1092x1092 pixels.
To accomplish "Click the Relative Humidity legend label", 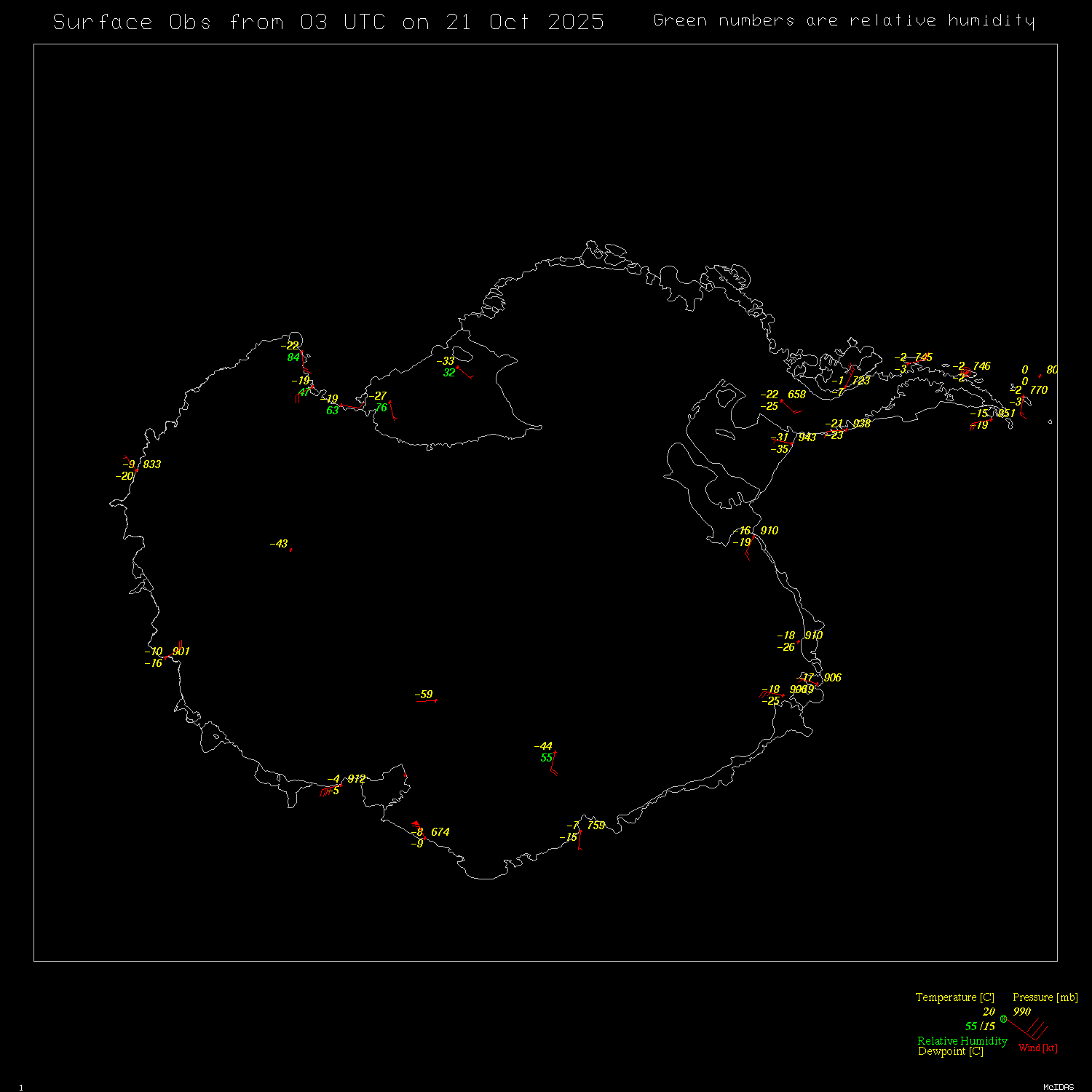I will pos(962,1041).
